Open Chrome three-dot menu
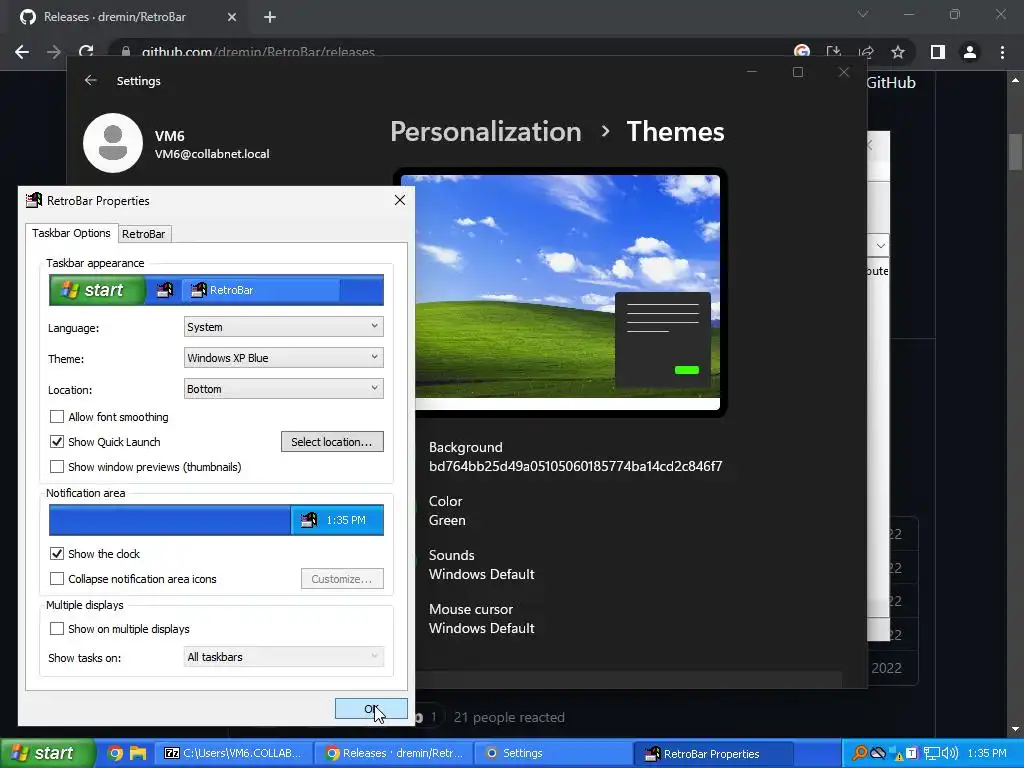The width and height of the screenshot is (1024, 768). (x=1002, y=52)
